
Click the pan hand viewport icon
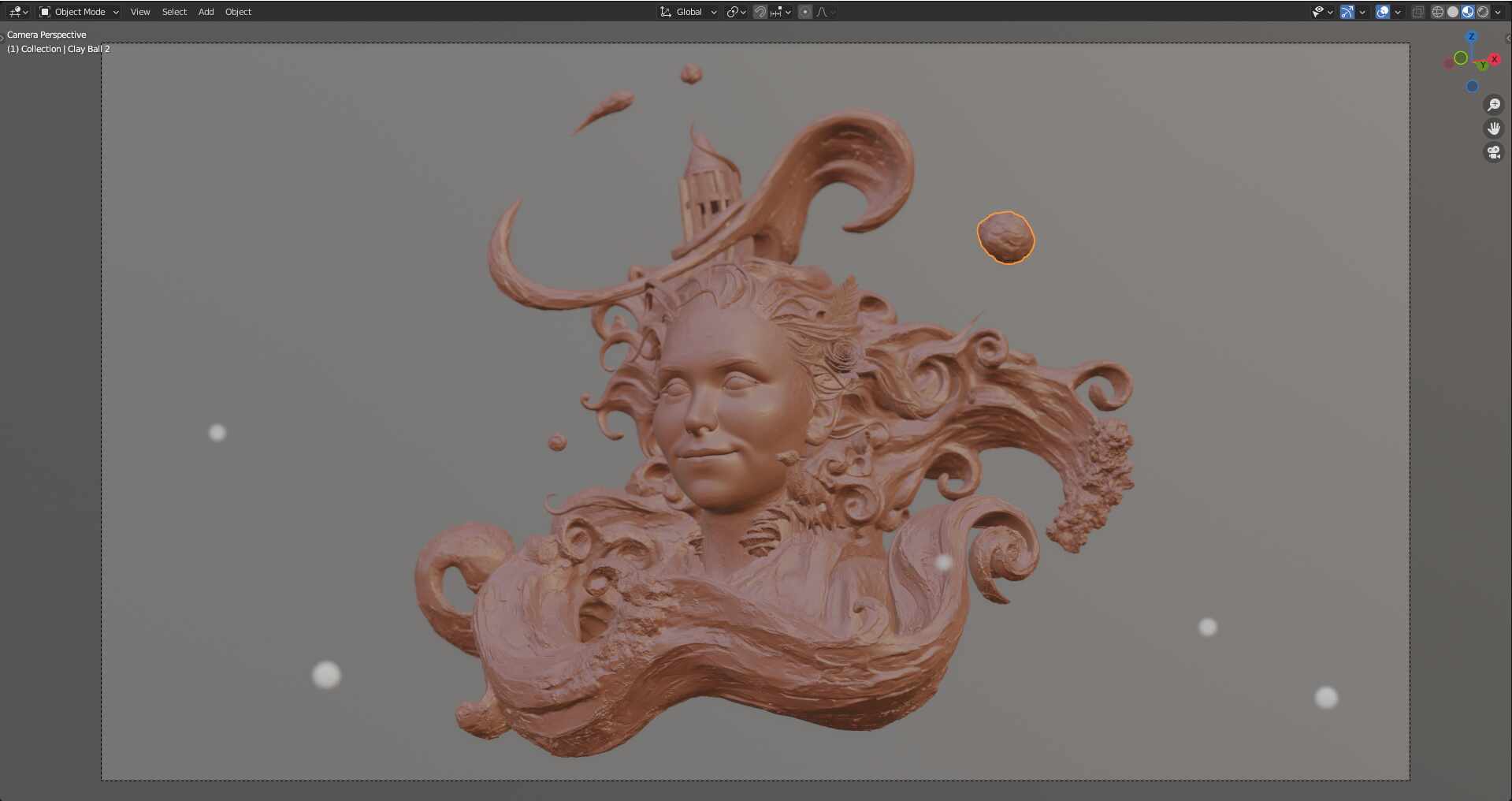coord(1494,129)
